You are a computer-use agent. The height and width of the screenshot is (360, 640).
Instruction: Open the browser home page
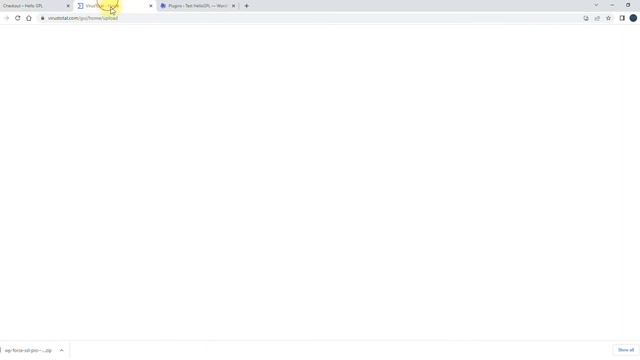pos(29,18)
